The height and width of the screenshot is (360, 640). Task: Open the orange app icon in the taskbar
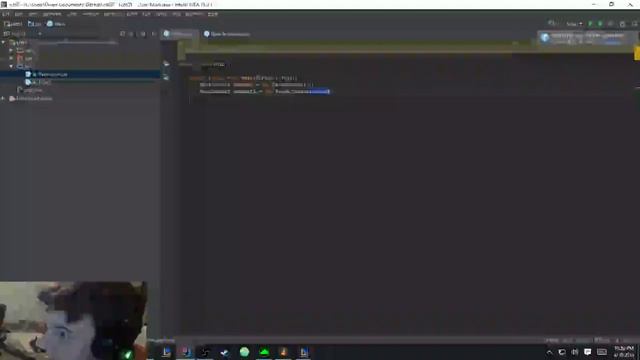coord(284,352)
